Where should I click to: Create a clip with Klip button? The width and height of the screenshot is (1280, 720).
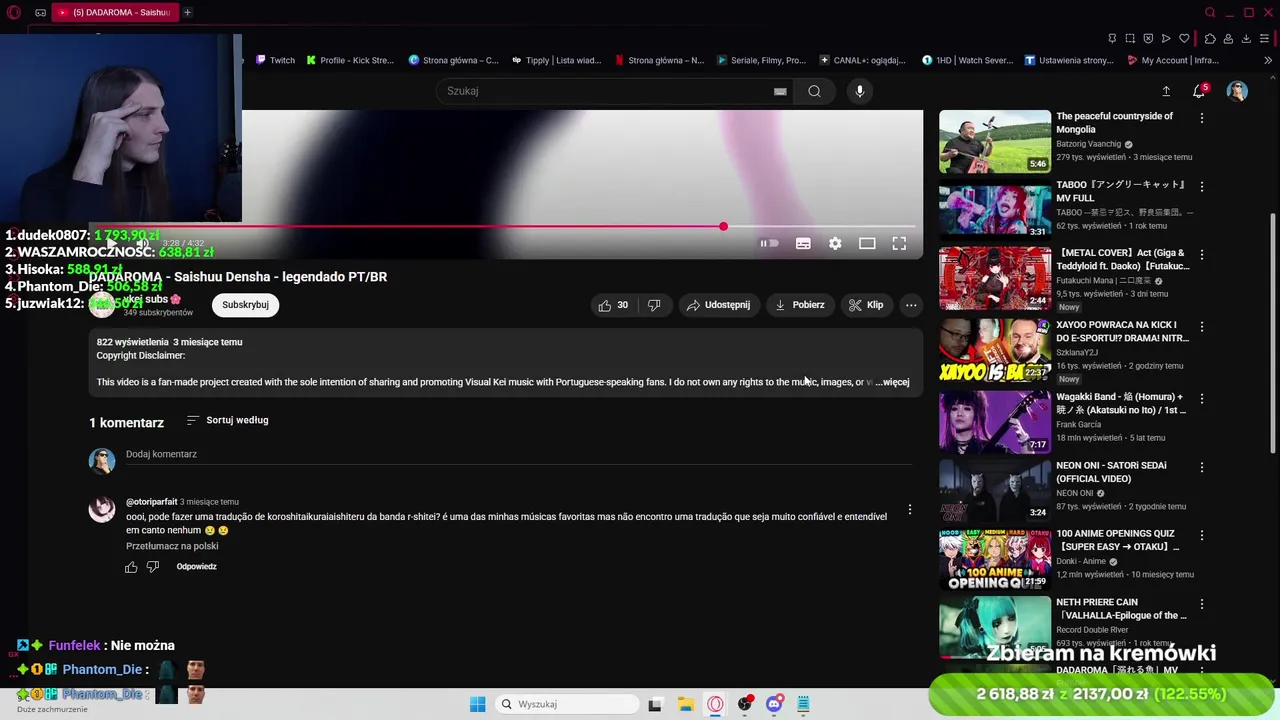click(866, 305)
